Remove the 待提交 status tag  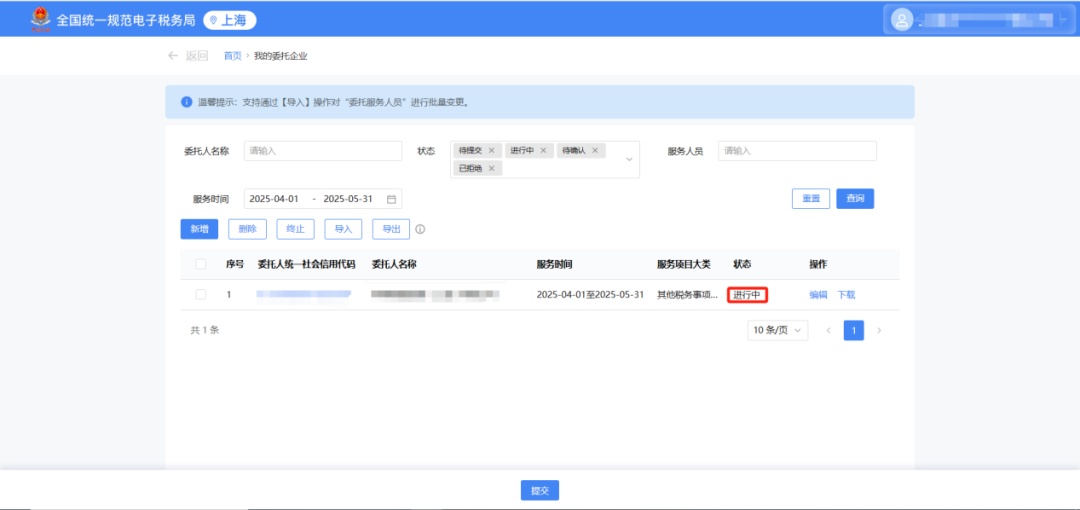491,150
